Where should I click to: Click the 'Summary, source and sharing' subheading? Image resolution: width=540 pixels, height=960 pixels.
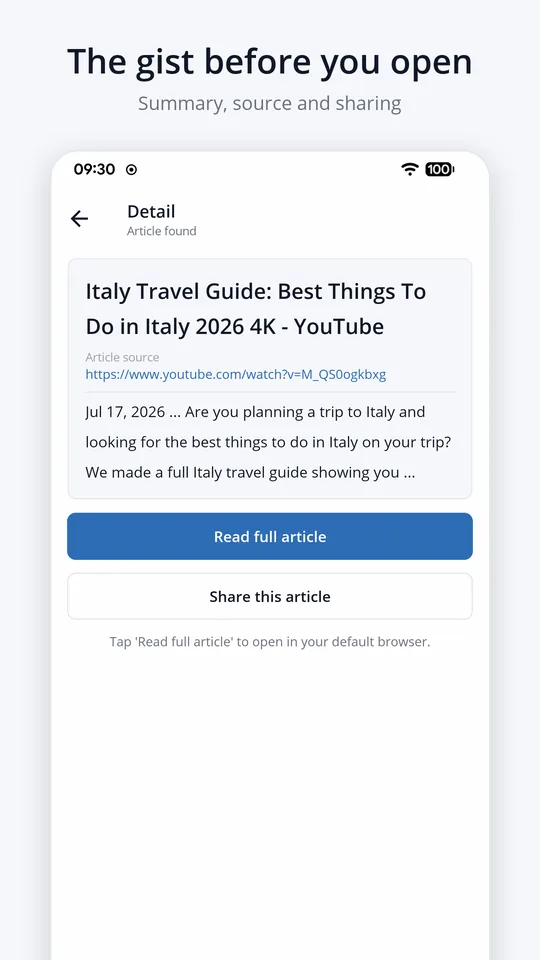(x=270, y=103)
